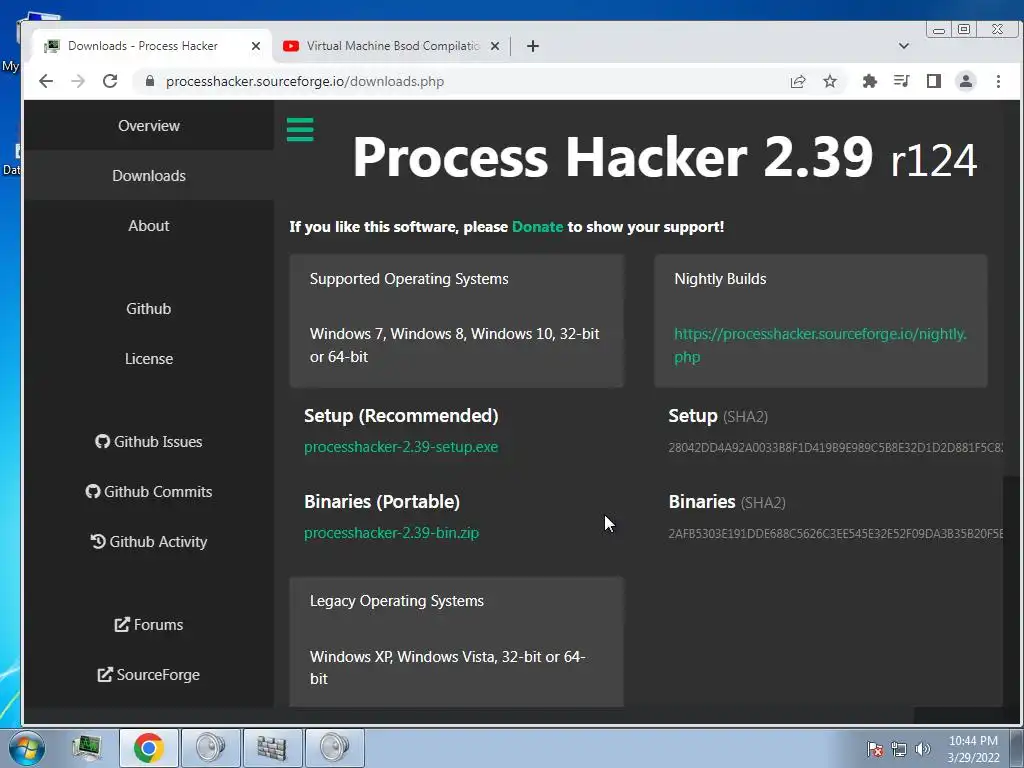Image resolution: width=1024 pixels, height=768 pixels.
Task: Download processhacker-2.39-setup.exe
Action: point(401,447)
